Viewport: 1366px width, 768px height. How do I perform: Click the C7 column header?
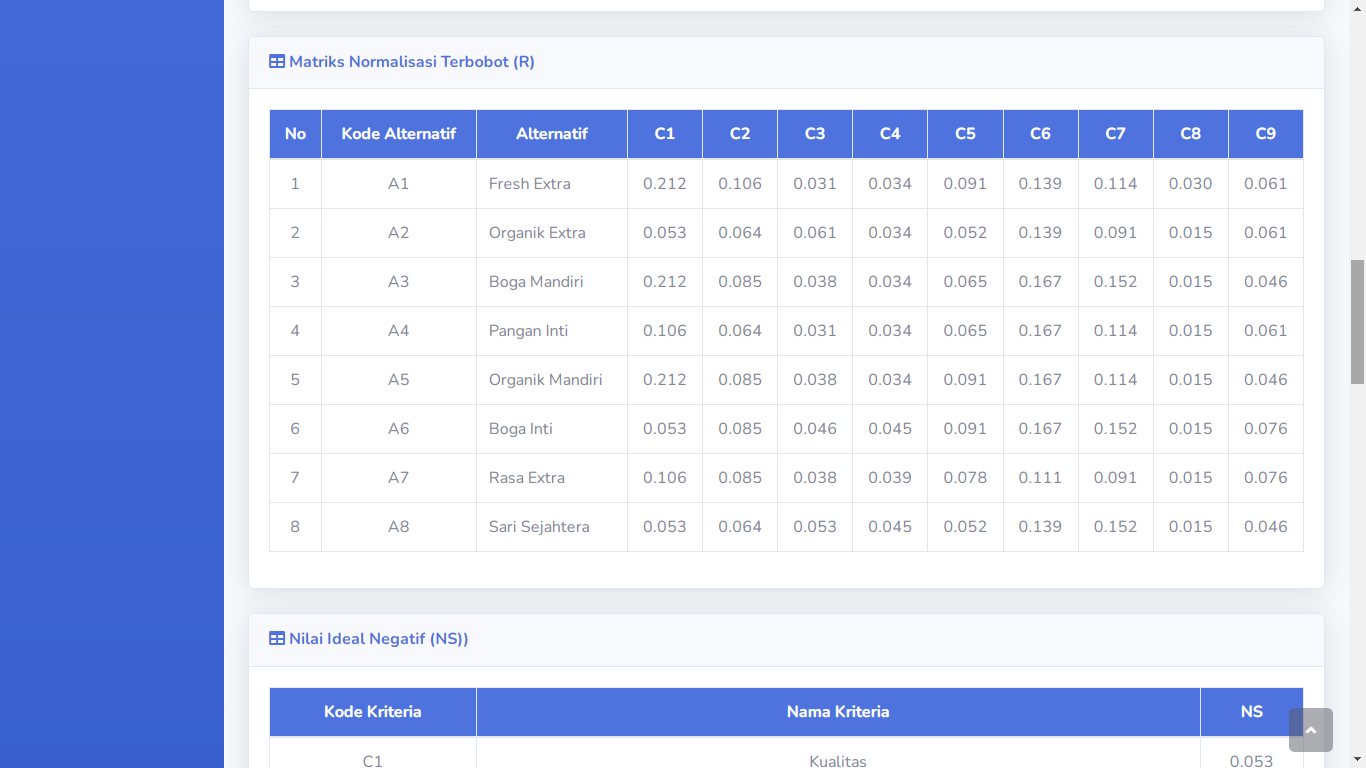point(1116,134)
